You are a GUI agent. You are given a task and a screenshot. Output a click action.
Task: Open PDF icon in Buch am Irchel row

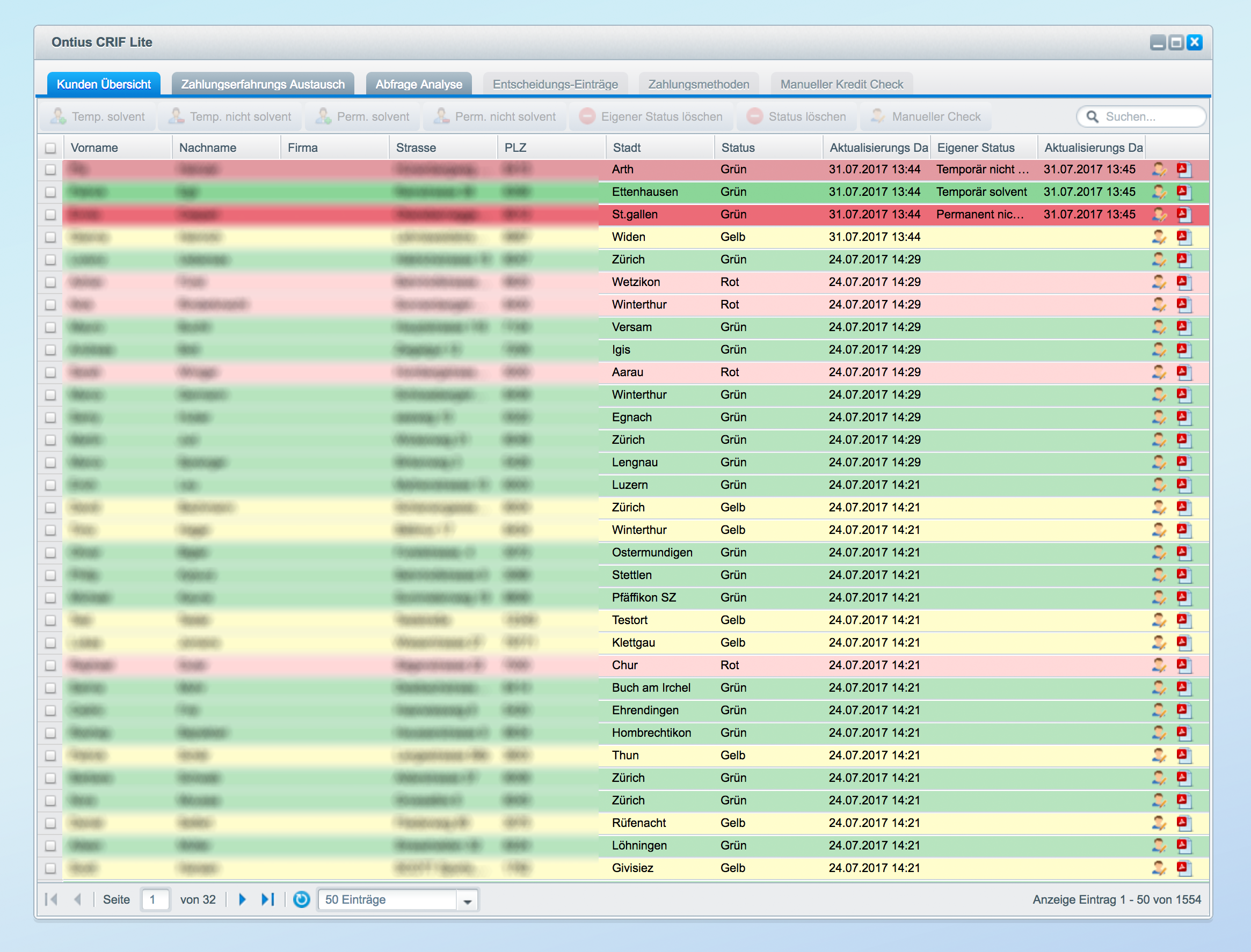pos(1183,689)
